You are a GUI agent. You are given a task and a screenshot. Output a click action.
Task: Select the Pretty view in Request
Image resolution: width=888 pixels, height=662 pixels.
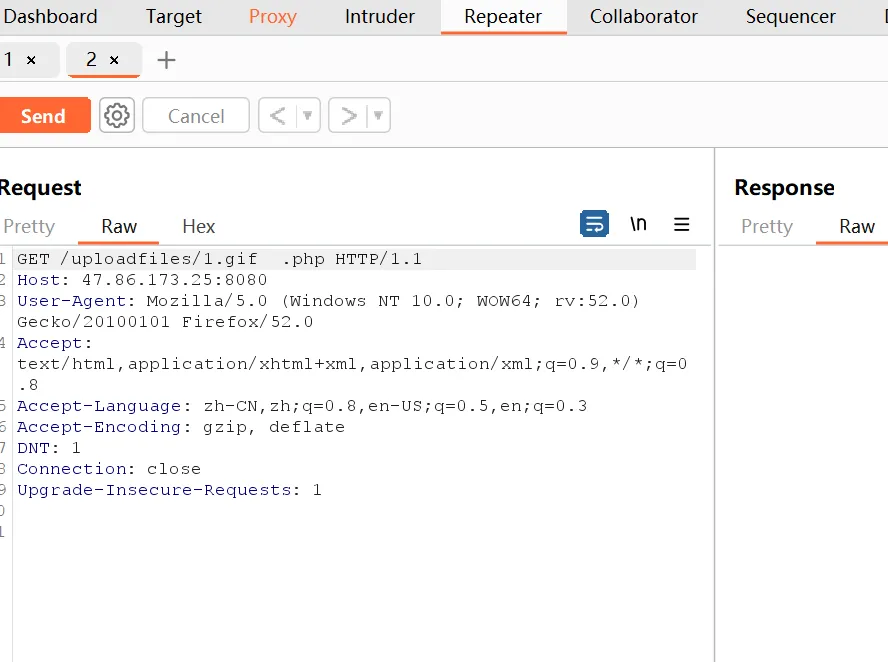(29, 226)
